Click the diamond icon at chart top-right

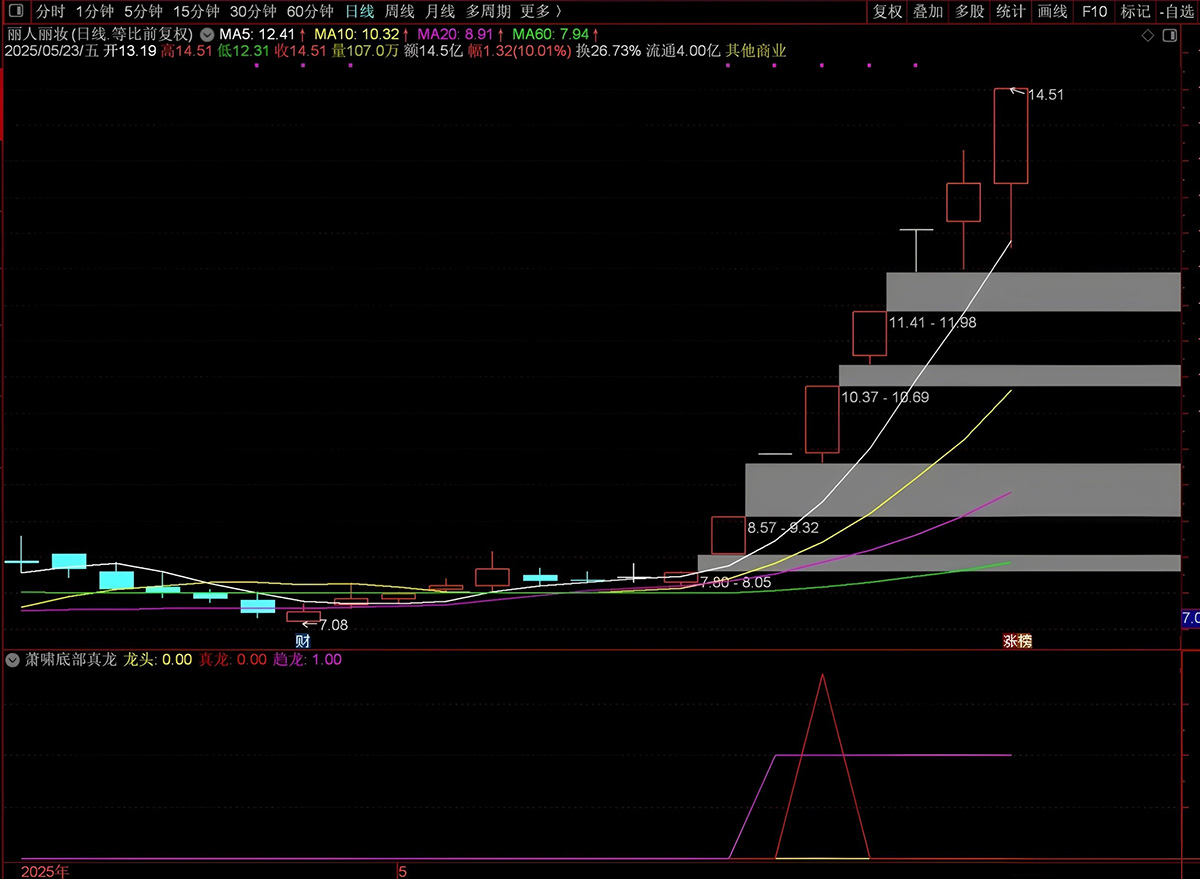(x=1148, y=36)
